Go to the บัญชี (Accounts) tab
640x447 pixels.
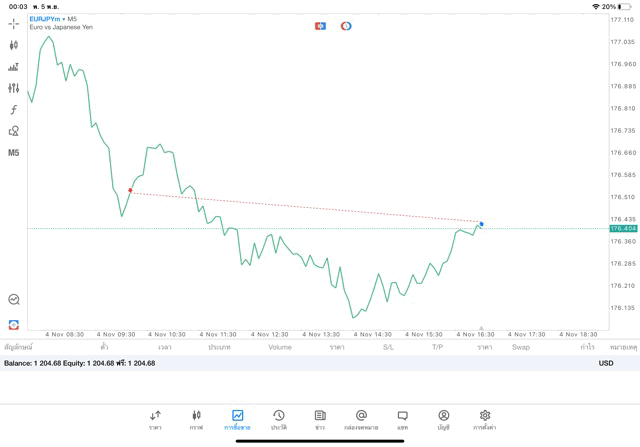[443, 418]
